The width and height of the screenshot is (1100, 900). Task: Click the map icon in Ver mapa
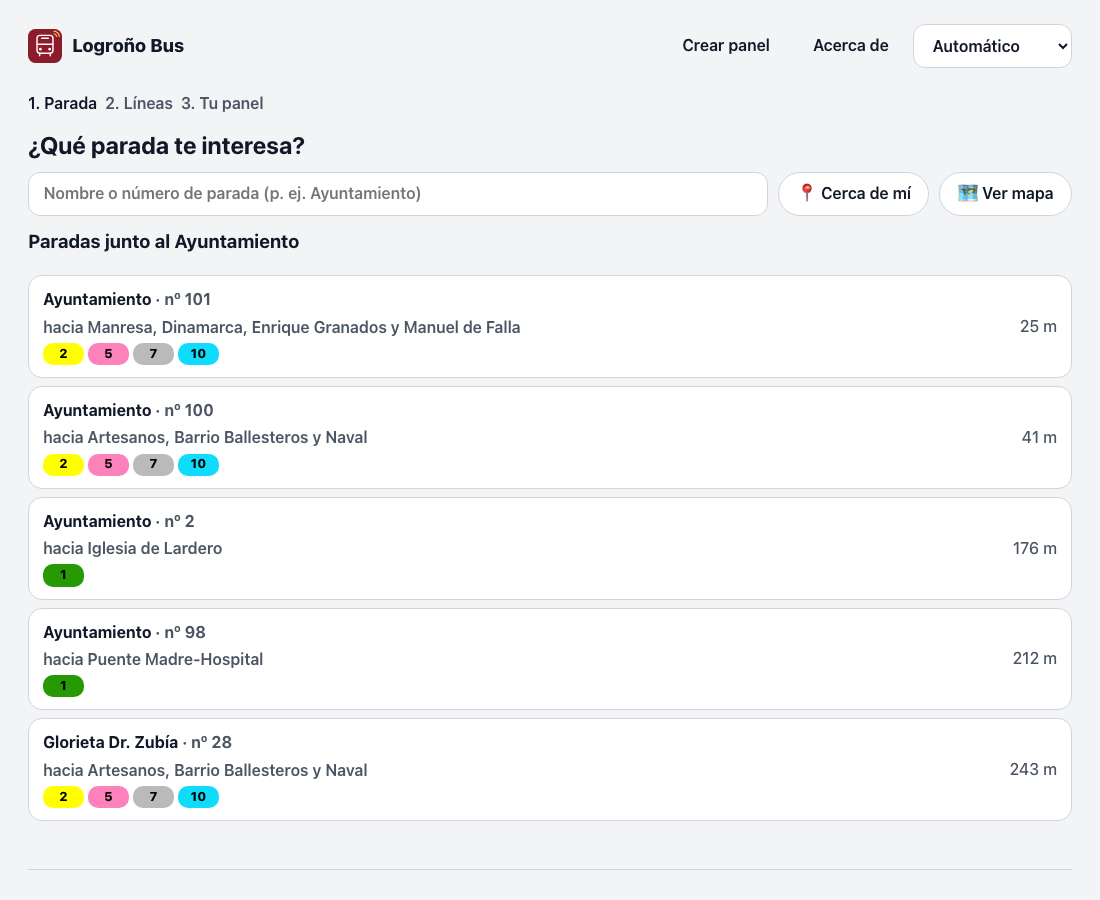coord(967,193)
